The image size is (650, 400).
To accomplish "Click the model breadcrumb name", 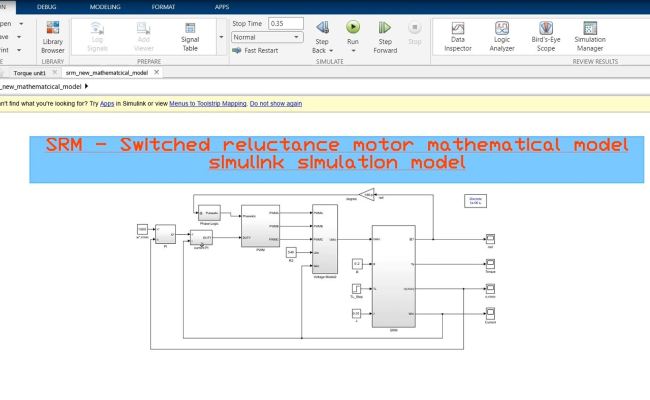I will click(41, 87).
